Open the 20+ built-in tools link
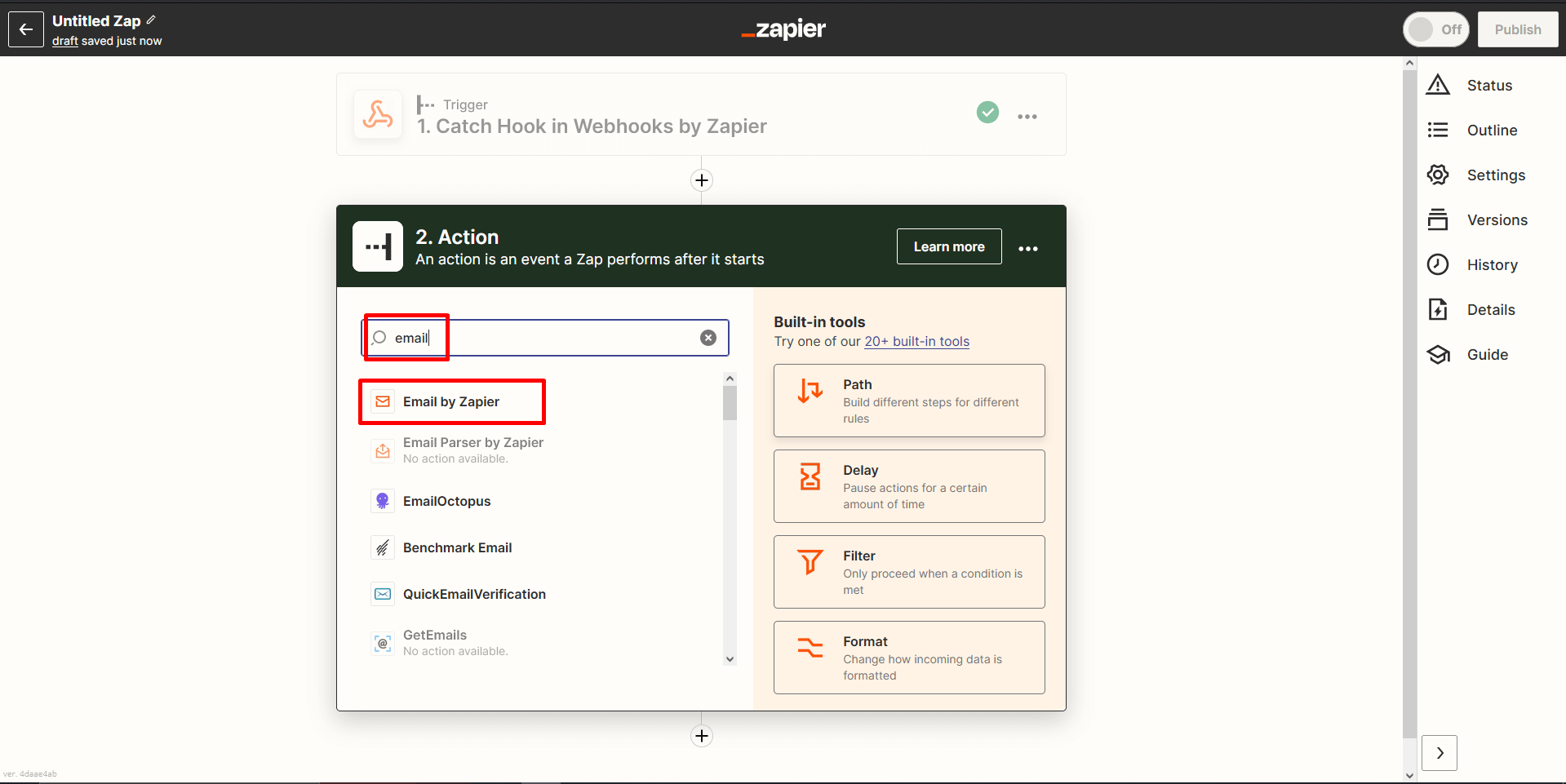The image size is (1566, 784). pos(916,342)
